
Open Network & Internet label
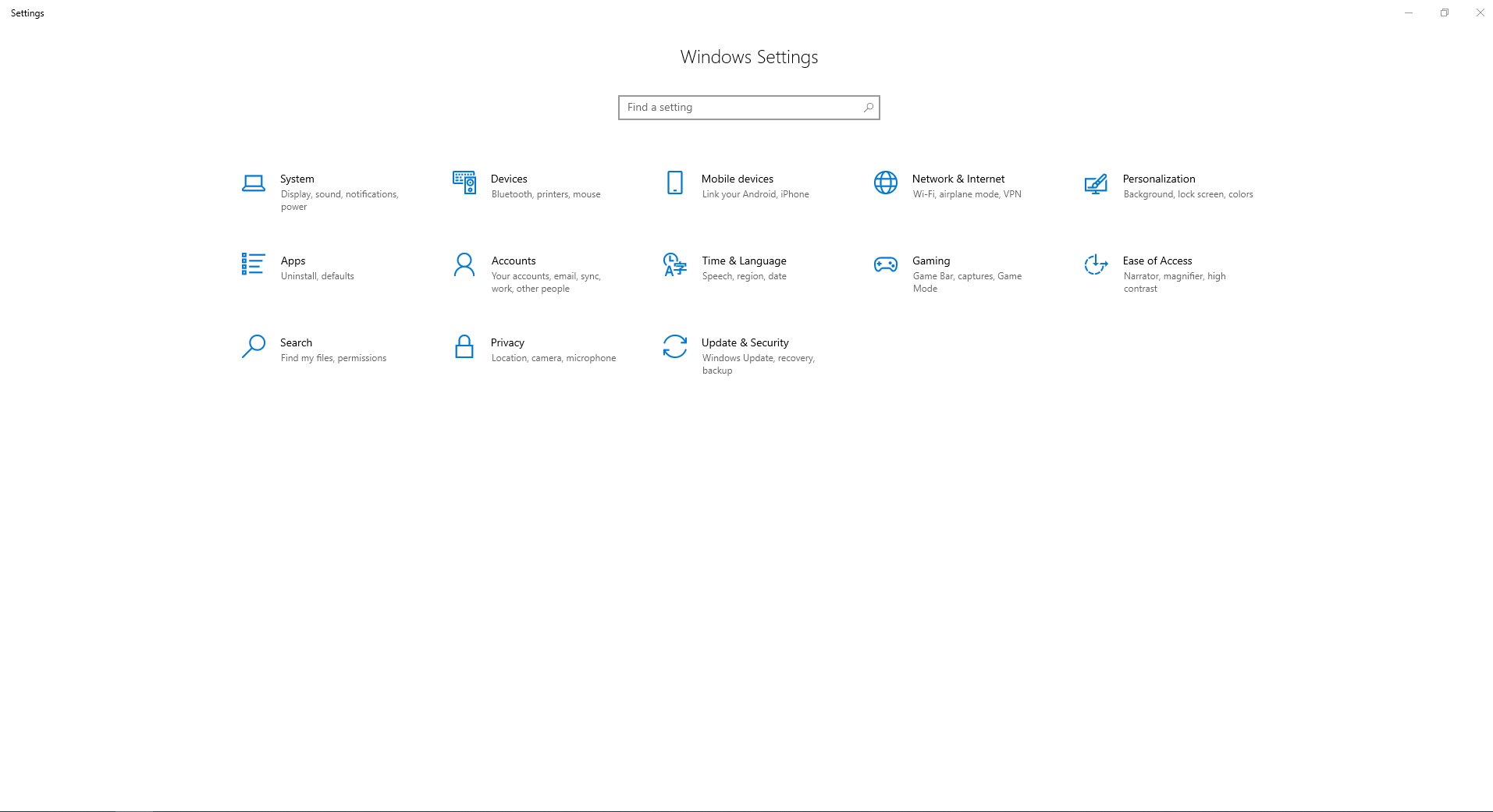(x=958, y=179)
